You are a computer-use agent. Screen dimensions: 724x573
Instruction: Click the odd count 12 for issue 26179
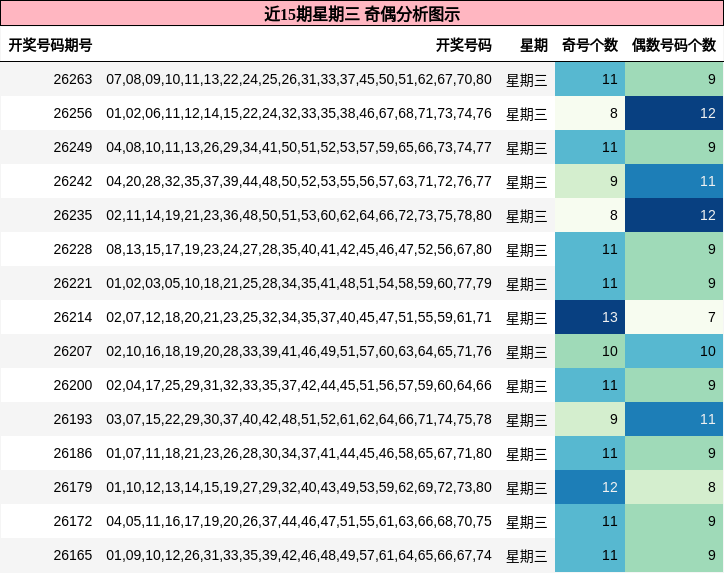click(590, 487)
